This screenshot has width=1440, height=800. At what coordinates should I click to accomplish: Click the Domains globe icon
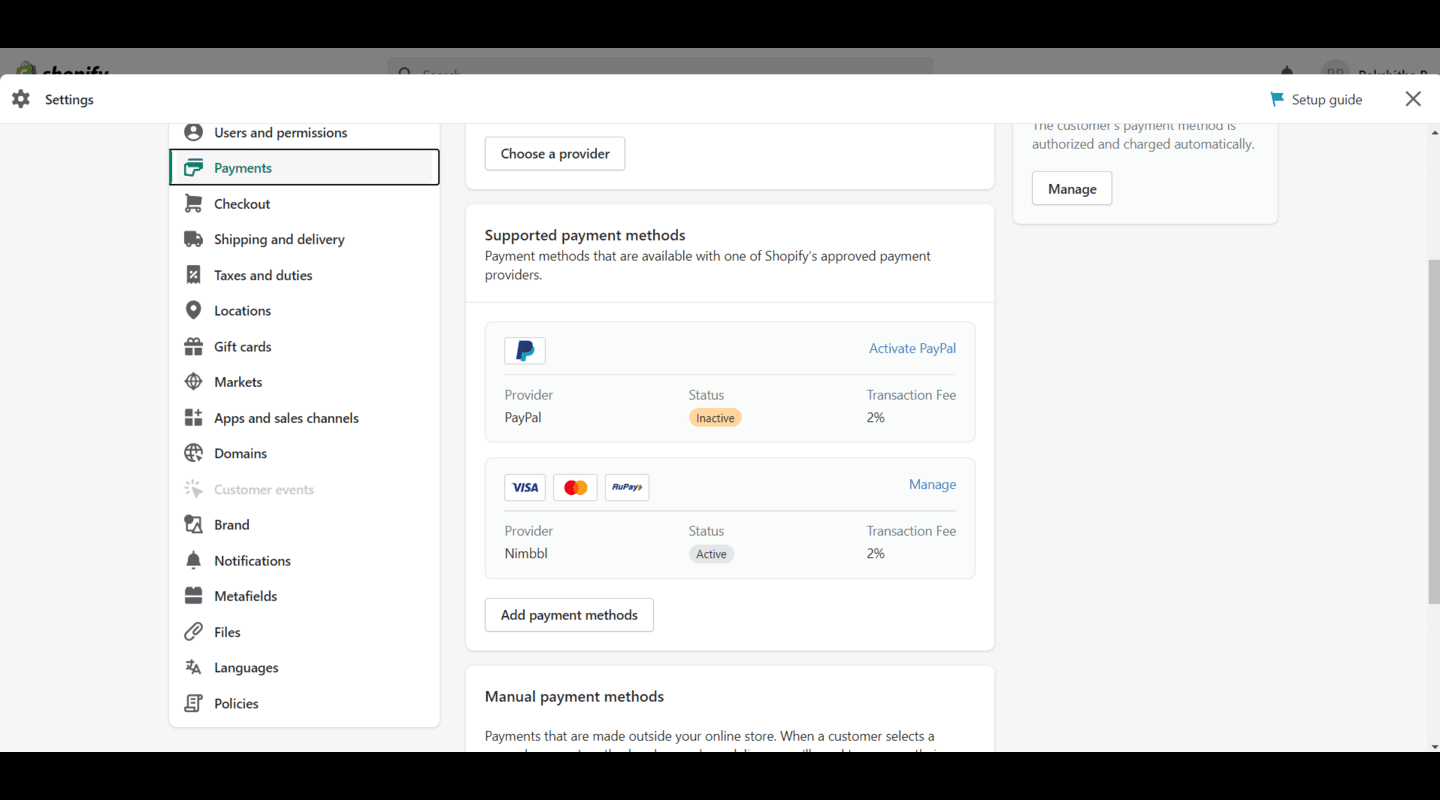tap(194, 453)
